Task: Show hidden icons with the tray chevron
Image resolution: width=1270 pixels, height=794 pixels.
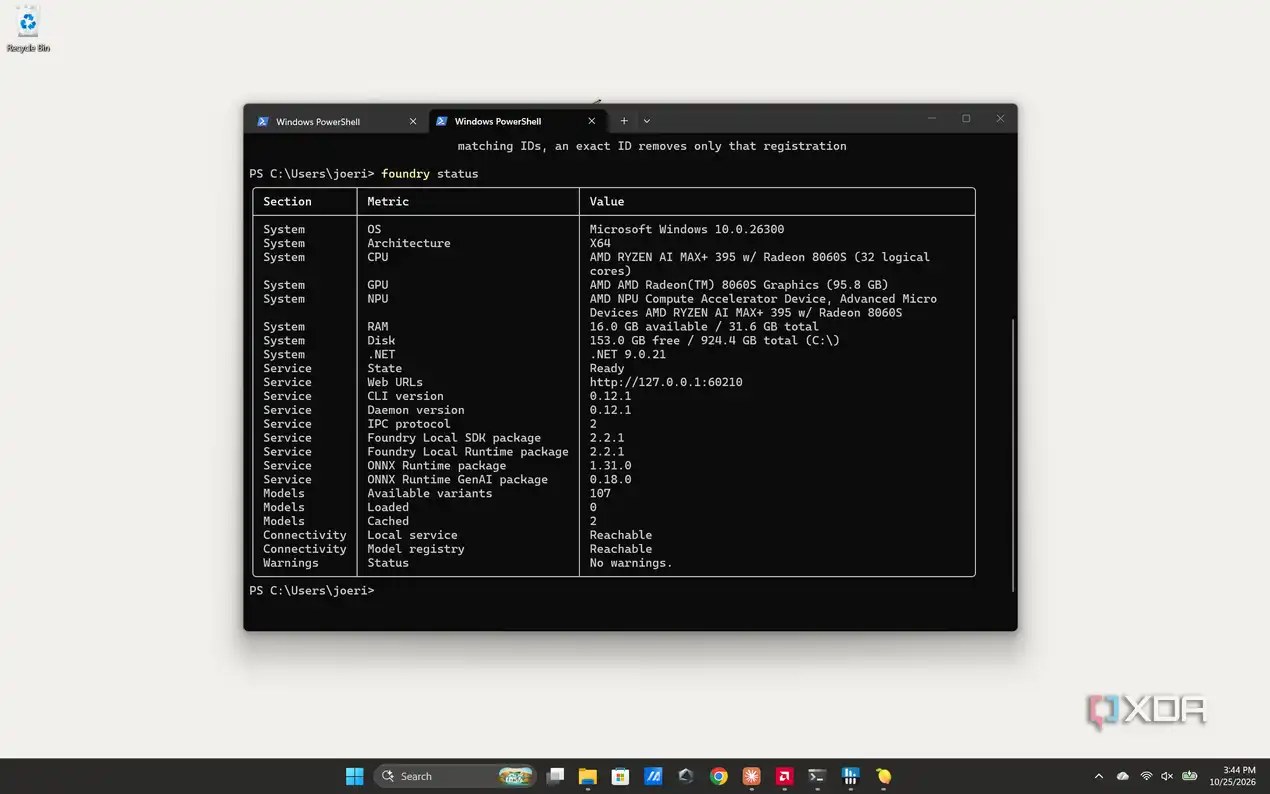Action: click(x=1099, y=776)
